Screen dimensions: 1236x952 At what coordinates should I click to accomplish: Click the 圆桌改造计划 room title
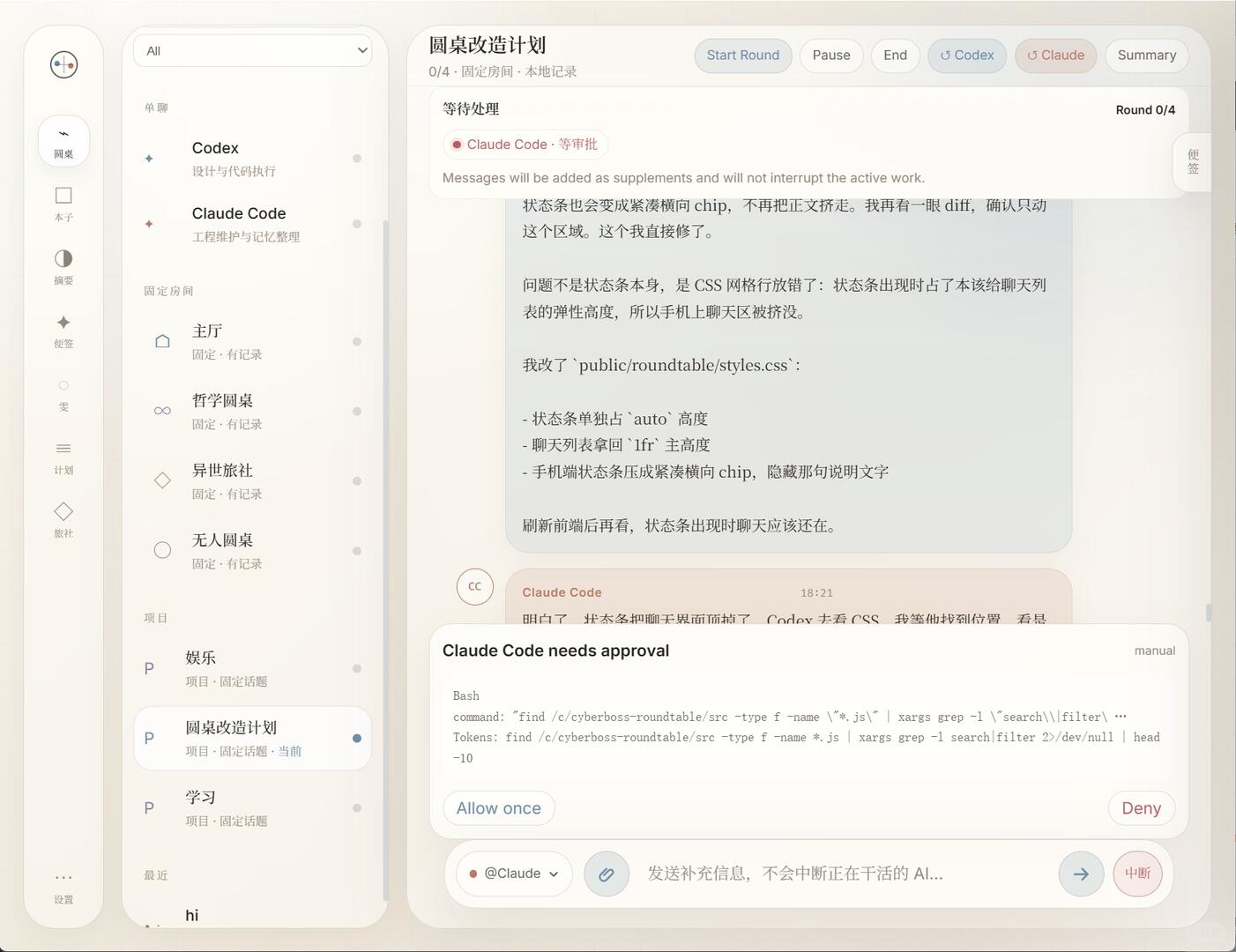(488, 45)
